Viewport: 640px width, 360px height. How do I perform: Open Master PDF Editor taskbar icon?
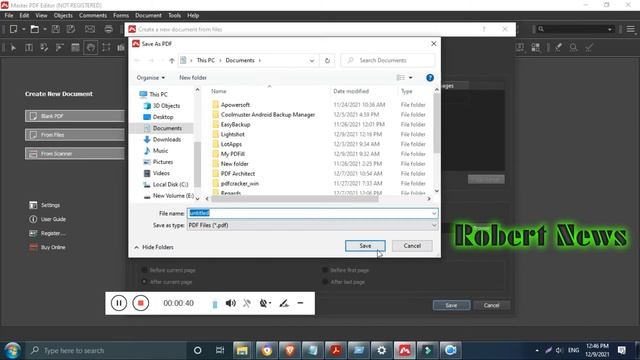tap(404, 350)
